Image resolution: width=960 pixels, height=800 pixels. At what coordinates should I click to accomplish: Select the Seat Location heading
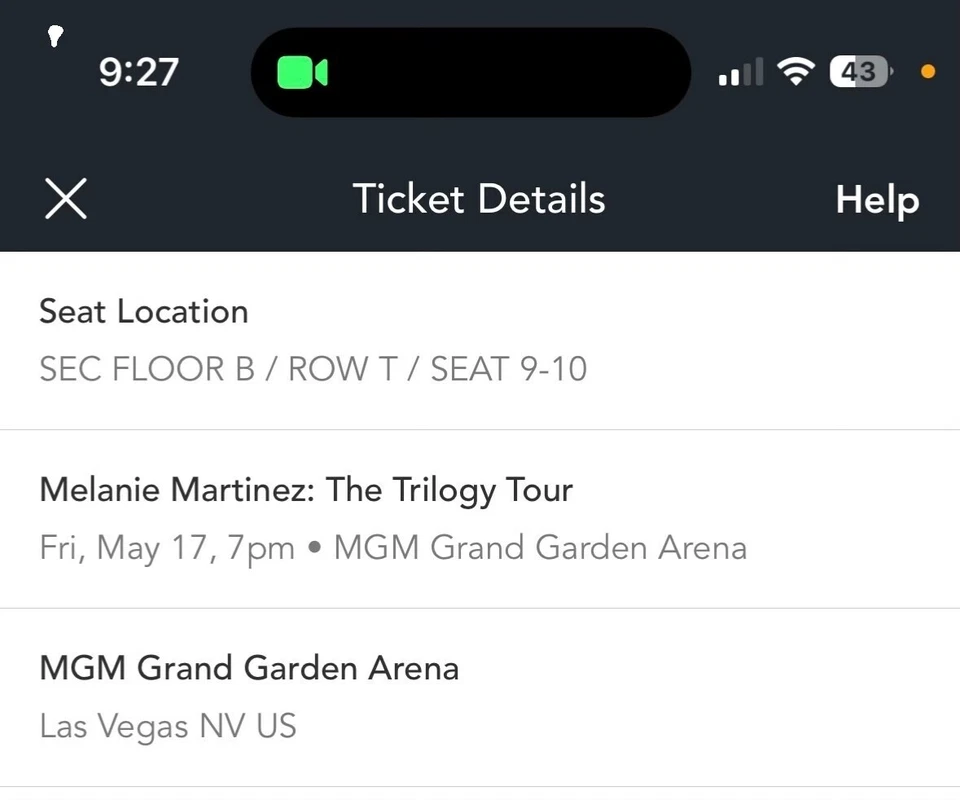pyautogui.click(x=143, y=311)
